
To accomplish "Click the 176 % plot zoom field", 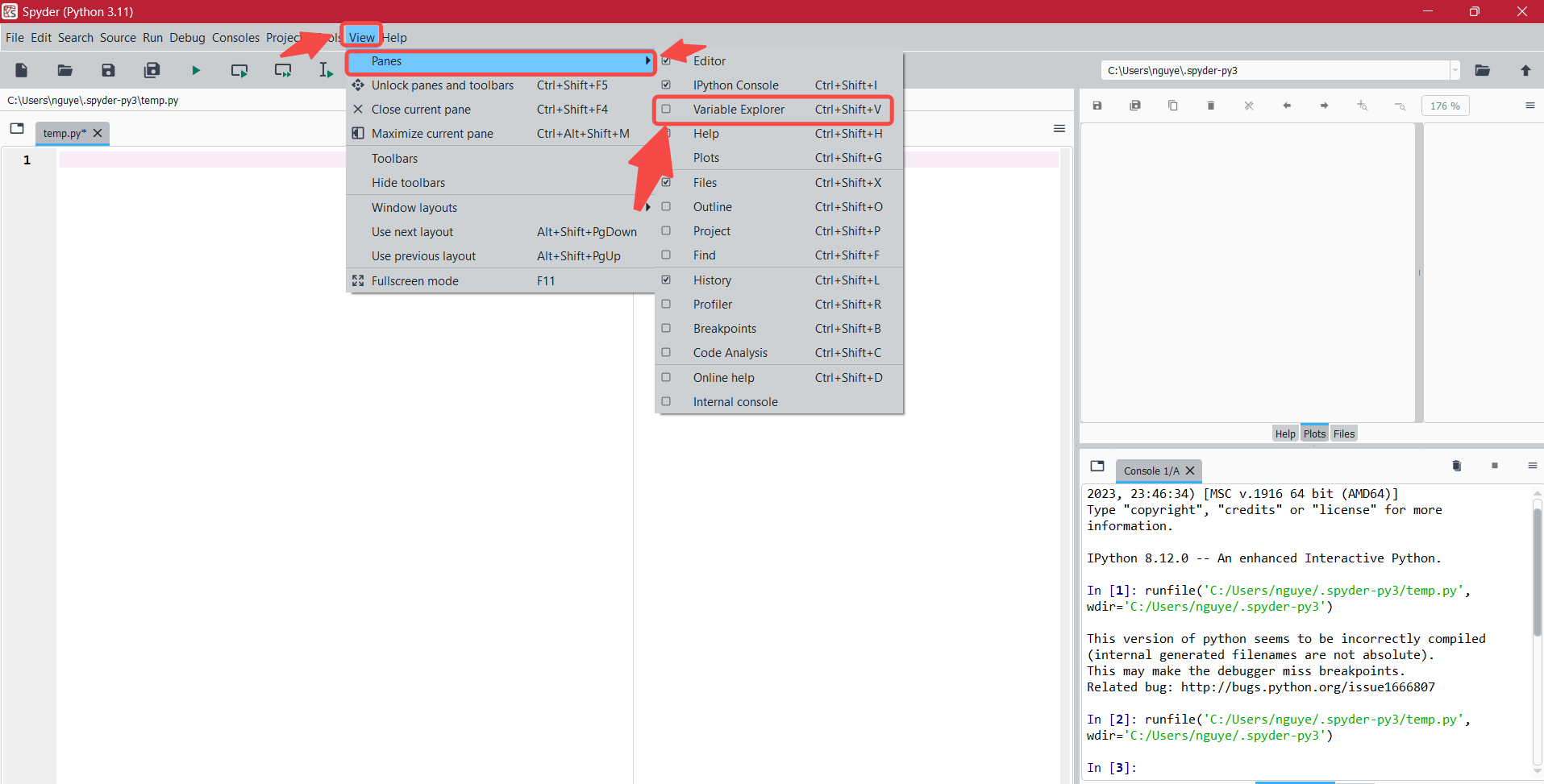I will pos(1446,106).
